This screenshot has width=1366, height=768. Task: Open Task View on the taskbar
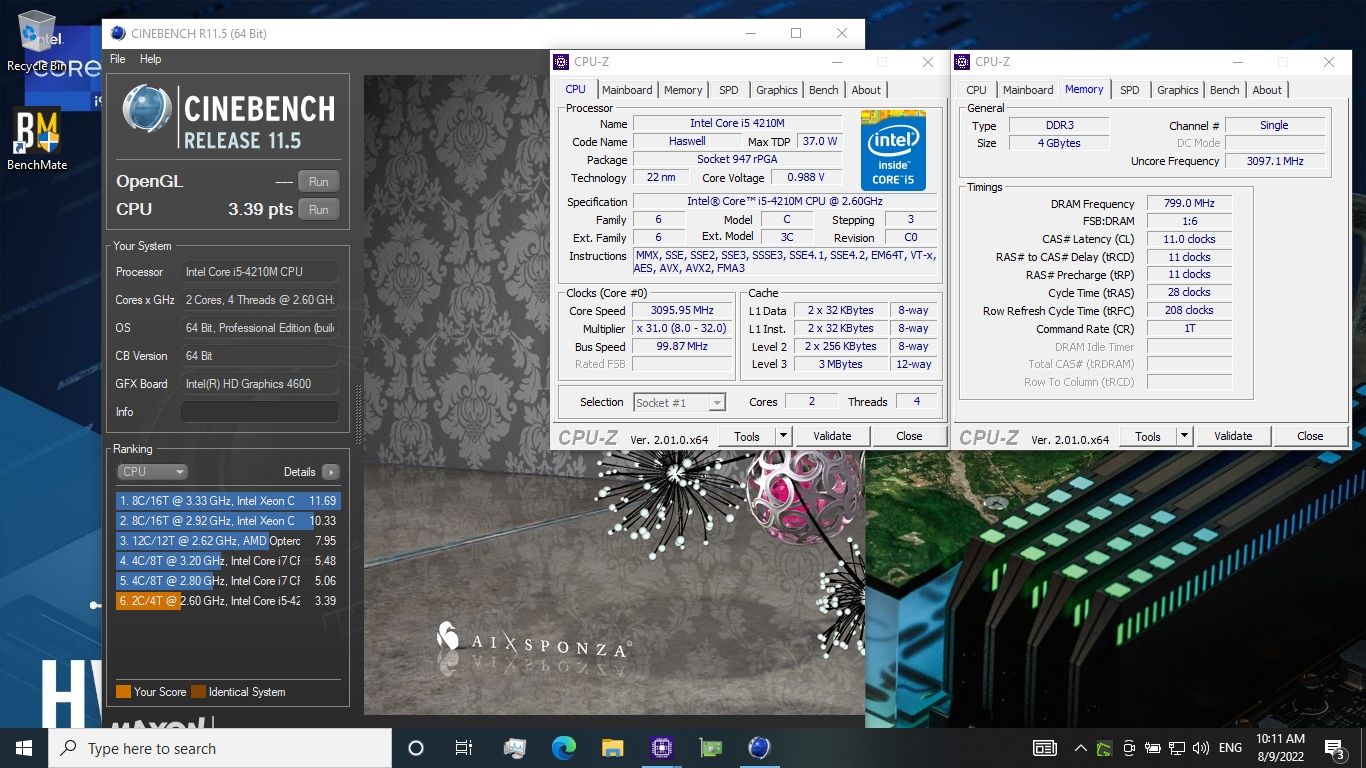pyautogui.click(x=464, y=748)
